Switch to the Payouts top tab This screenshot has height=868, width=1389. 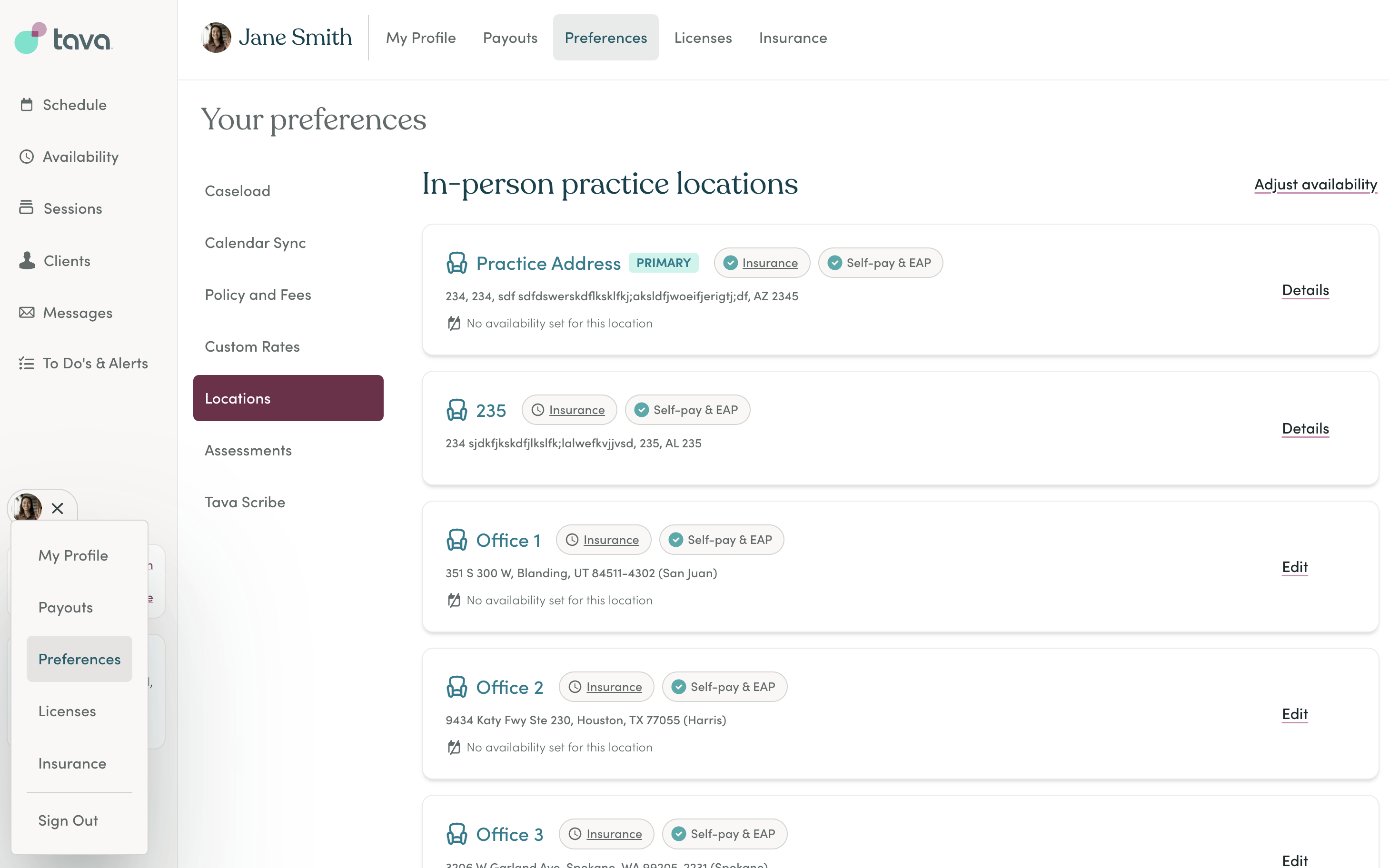510,37
